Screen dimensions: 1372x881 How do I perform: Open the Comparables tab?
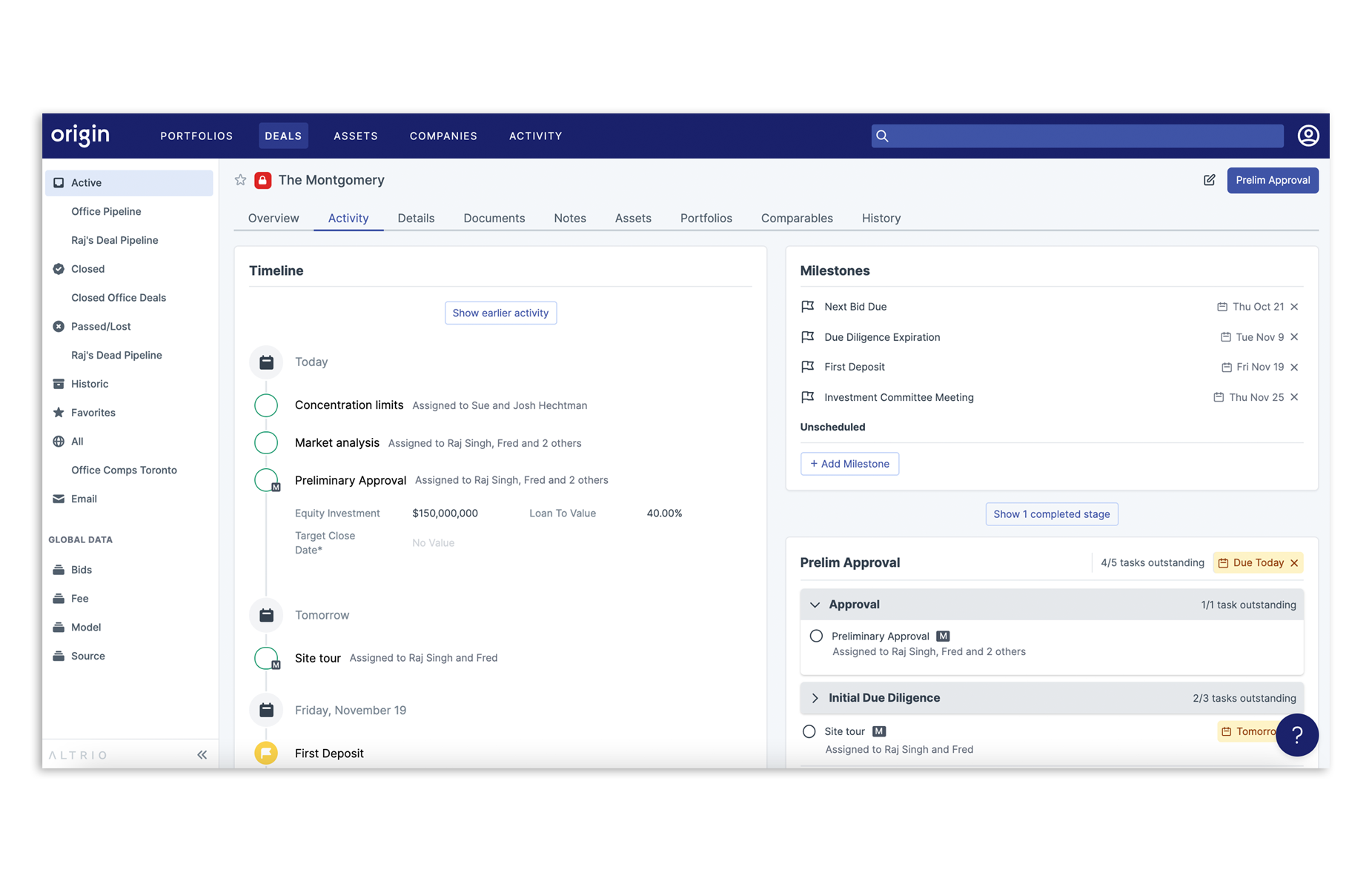tap(797, 218)
